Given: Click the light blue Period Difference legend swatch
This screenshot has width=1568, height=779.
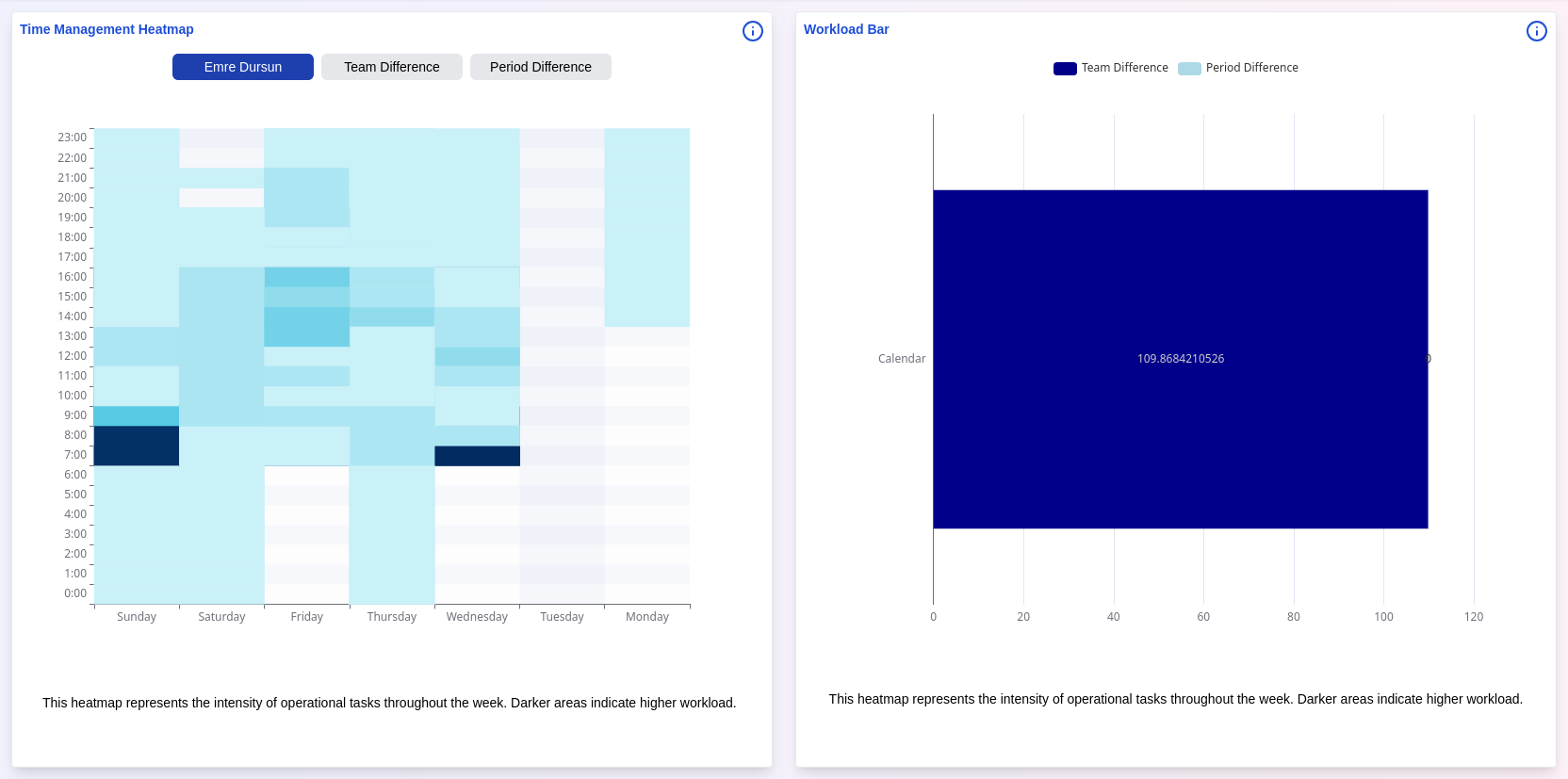Looking at the screenshot, I should [1189, 68].
